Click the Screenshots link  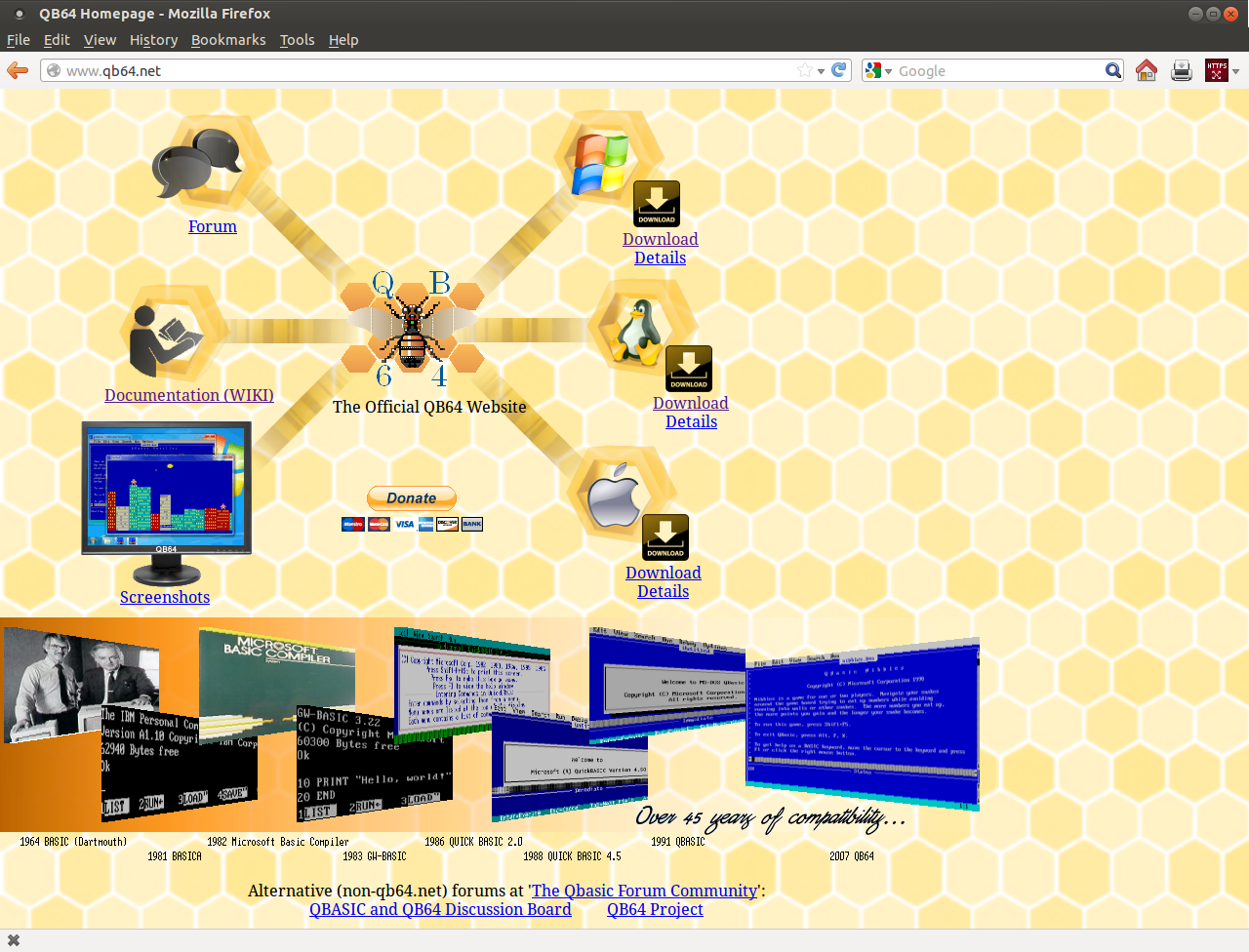point(165,597)
